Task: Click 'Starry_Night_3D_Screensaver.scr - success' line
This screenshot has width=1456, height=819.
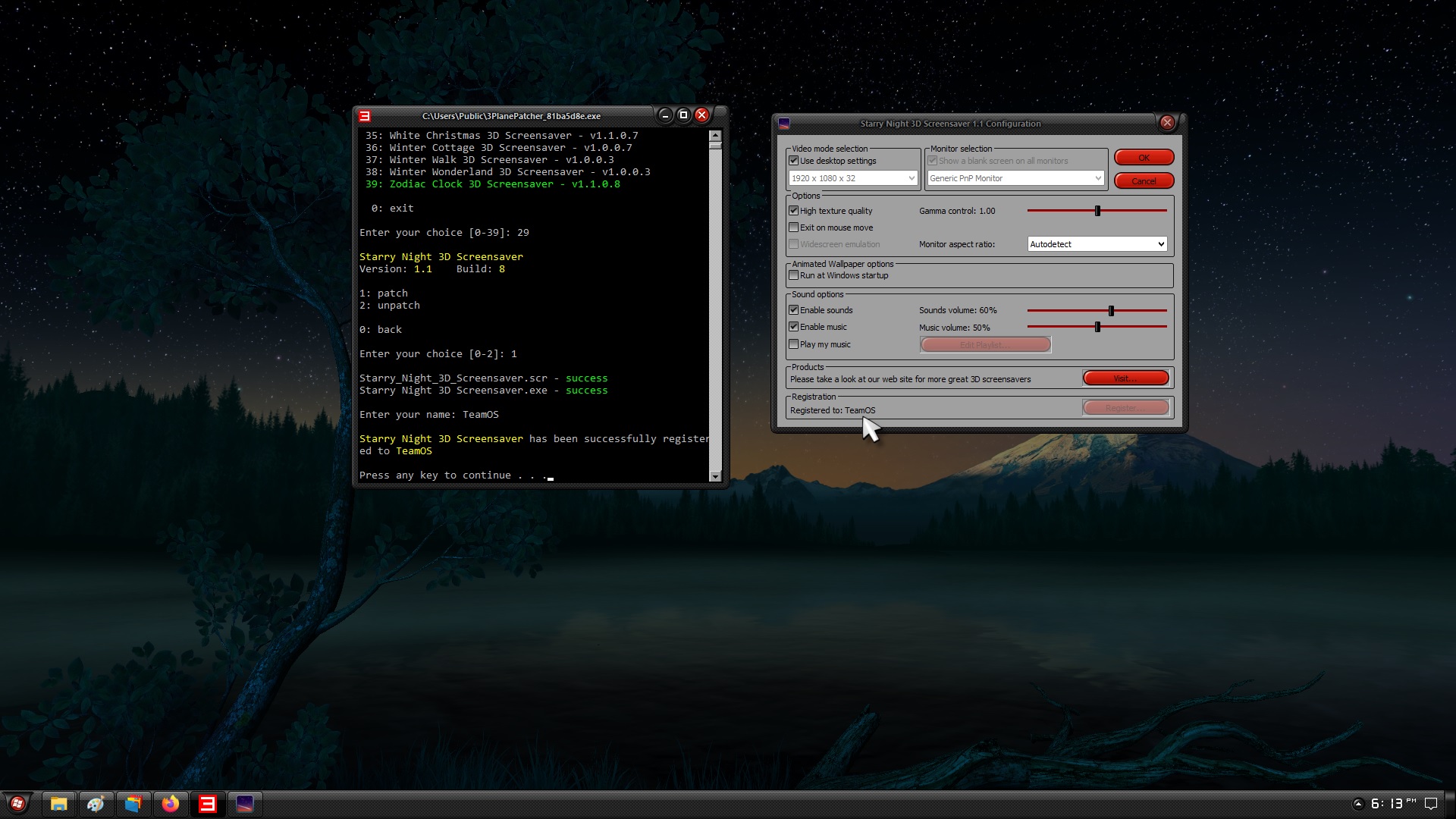Action: click(483, 378)
